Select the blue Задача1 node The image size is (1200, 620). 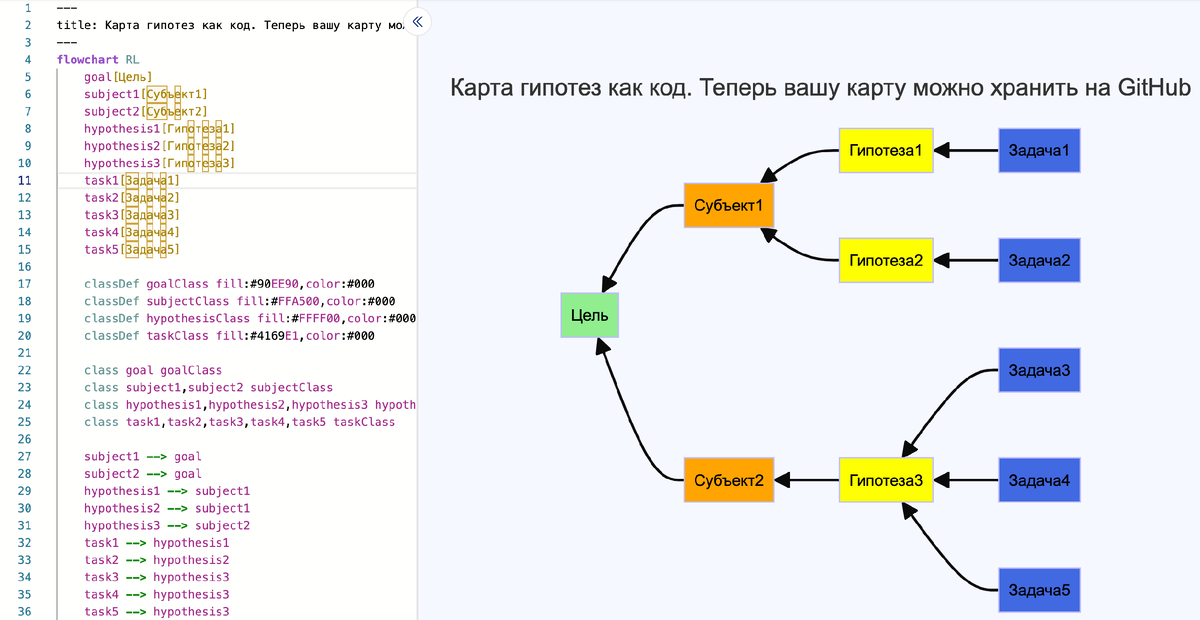[x=1039, y=150]
